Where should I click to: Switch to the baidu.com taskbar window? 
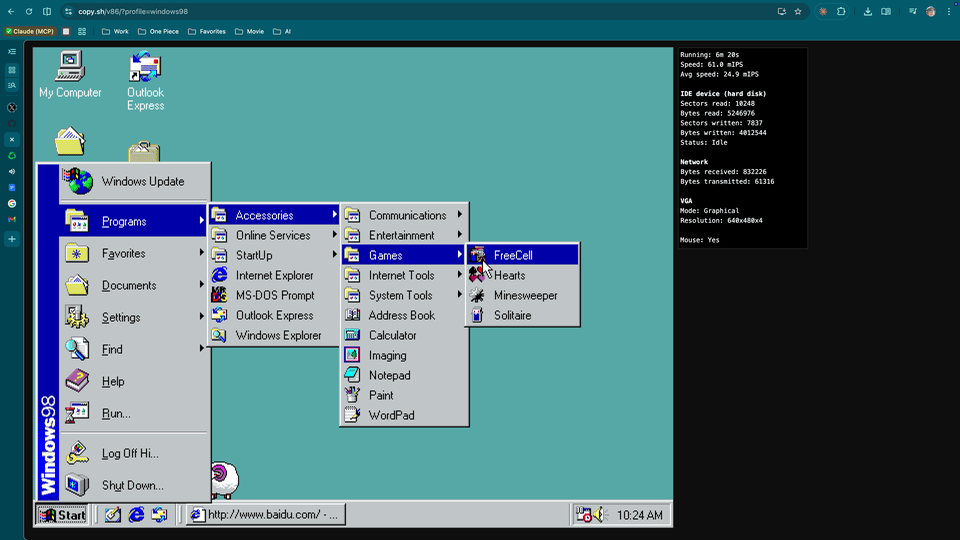266,515
